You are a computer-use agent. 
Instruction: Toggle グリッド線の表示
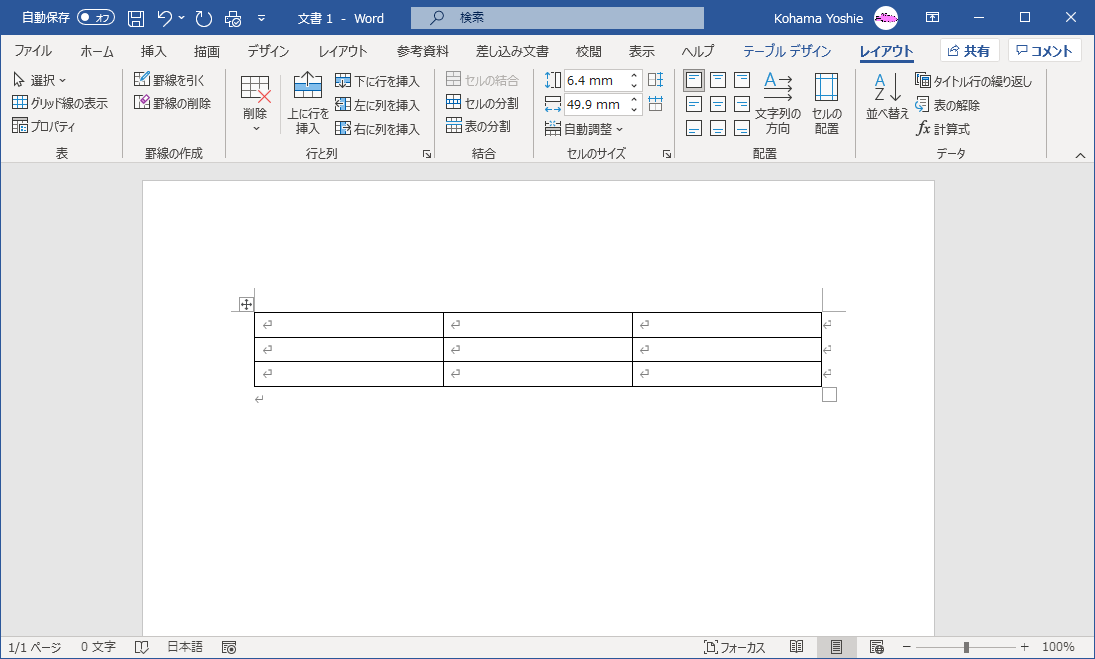(x=60, y=103)
